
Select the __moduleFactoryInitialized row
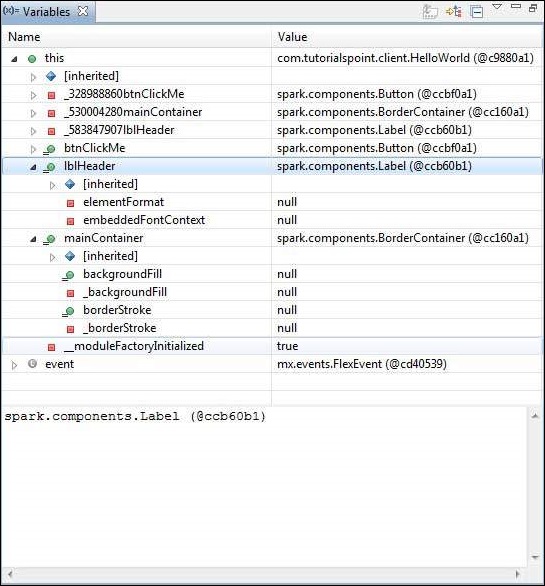[x=272, y=346]
